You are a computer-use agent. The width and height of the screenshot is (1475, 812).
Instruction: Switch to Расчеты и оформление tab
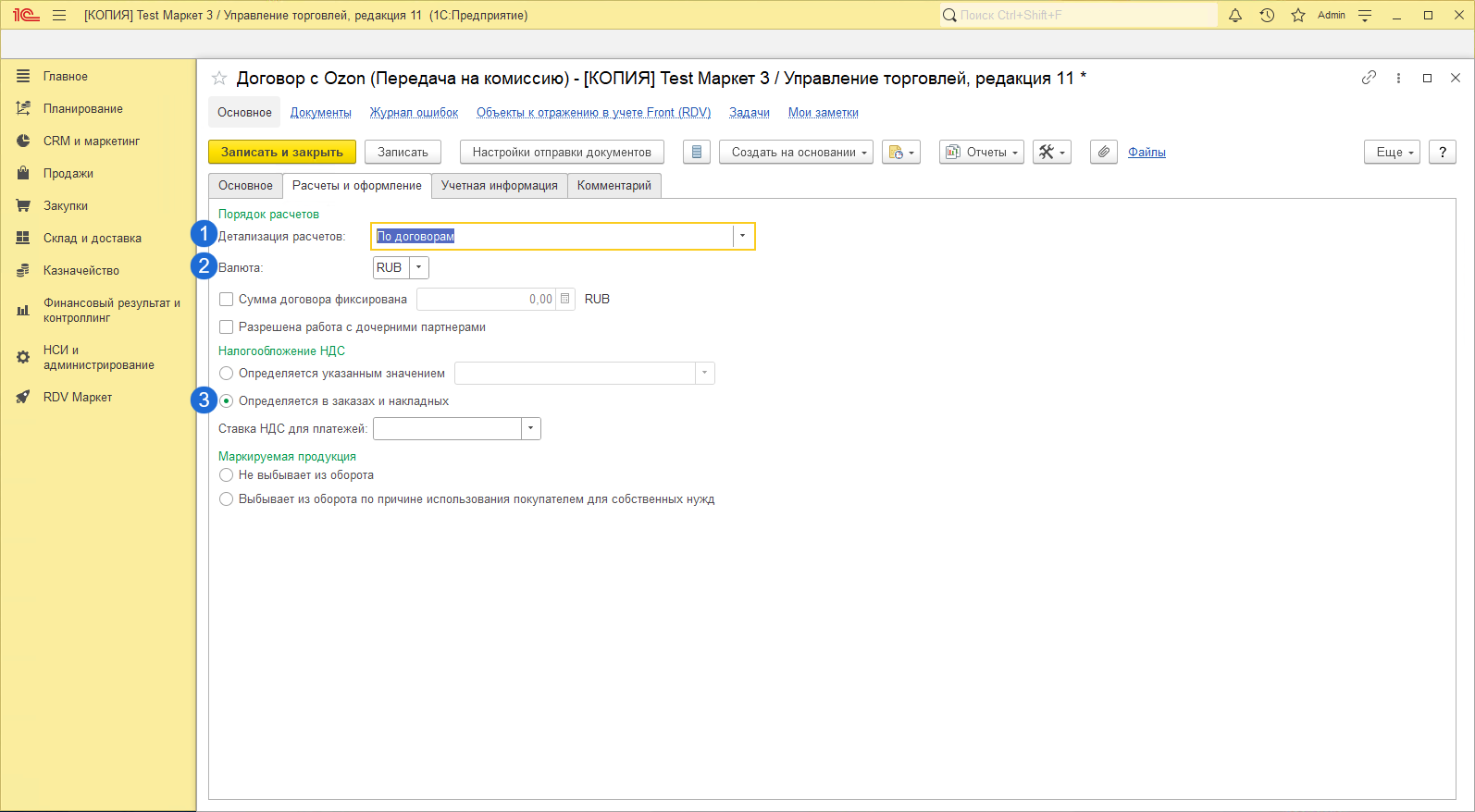pos(357,186)
